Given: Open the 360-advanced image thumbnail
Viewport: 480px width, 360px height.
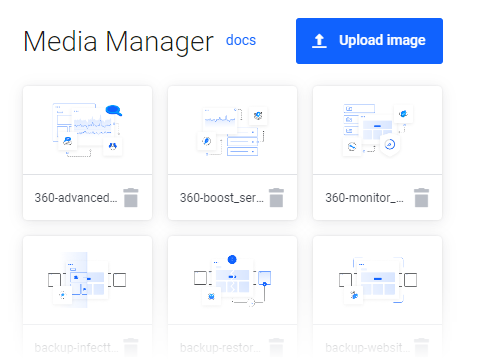Looking at the screenshot, I should [87, 130].
